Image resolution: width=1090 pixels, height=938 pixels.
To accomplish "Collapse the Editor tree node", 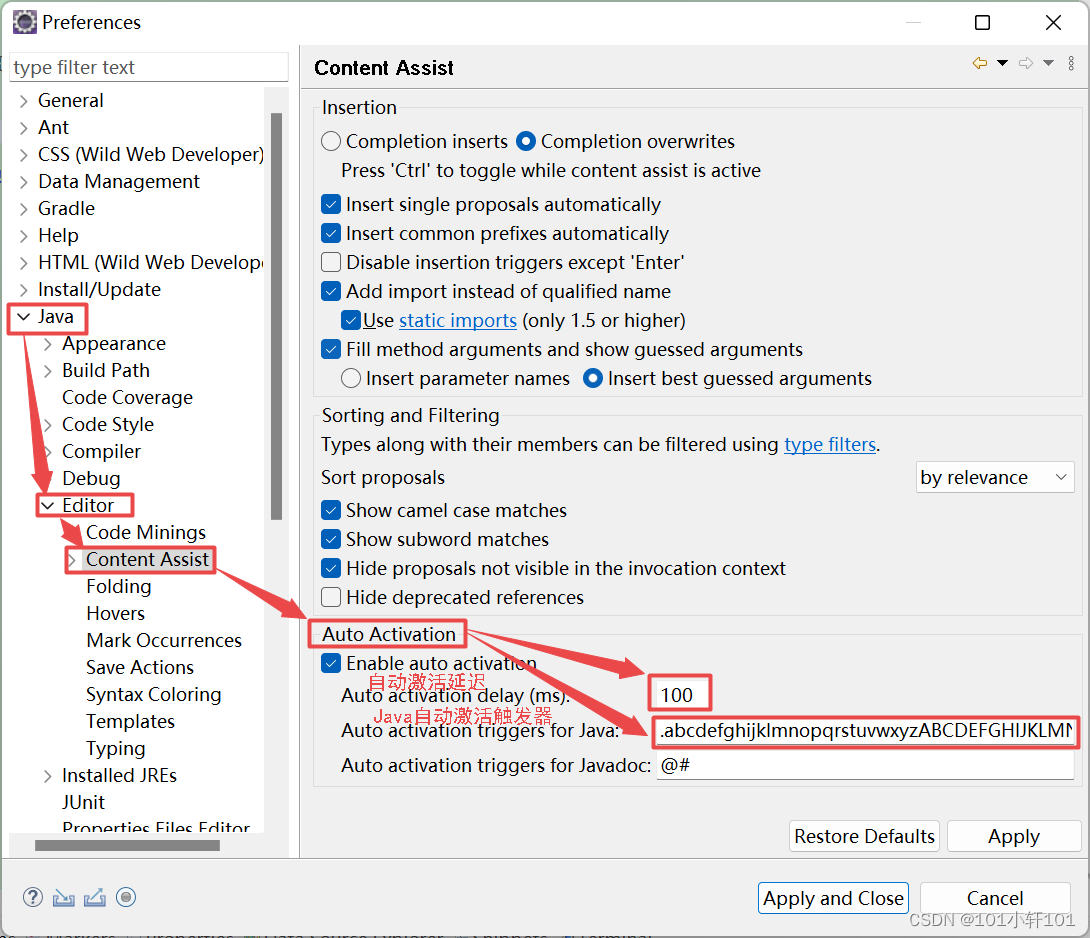I will click(x=47, y=506).
